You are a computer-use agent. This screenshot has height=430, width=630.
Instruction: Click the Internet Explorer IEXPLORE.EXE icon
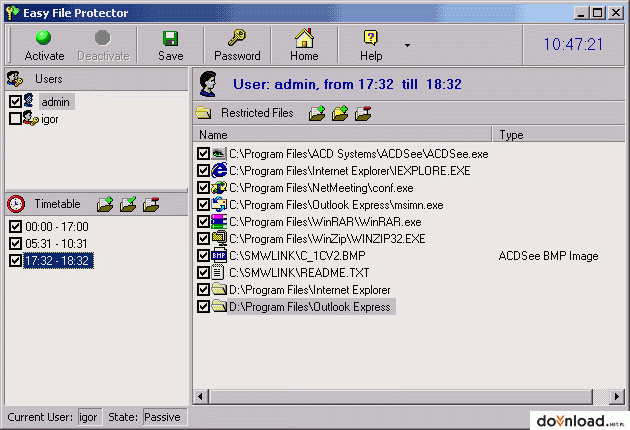click(219, 170)
